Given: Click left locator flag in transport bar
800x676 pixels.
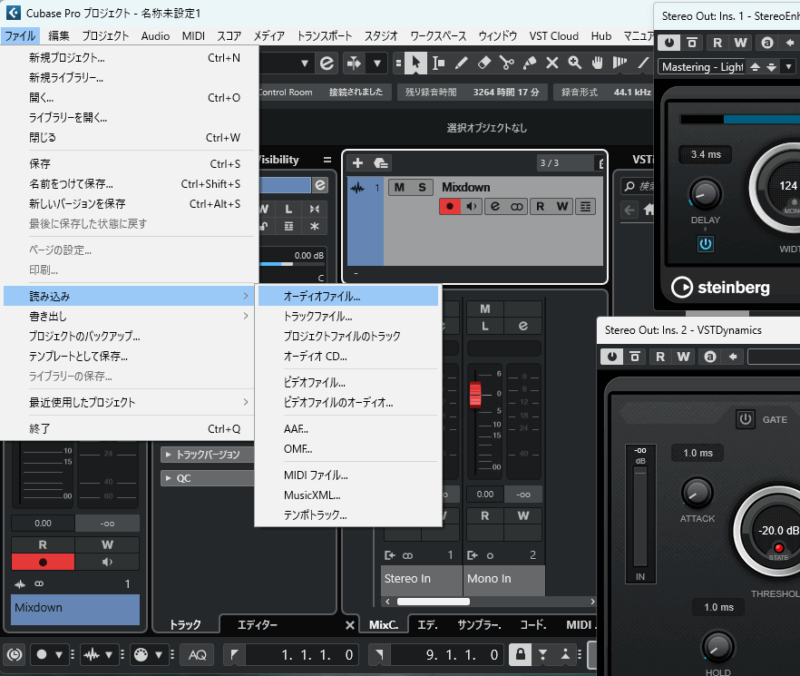Looking at the screenshot, I should tap(234, 655).
